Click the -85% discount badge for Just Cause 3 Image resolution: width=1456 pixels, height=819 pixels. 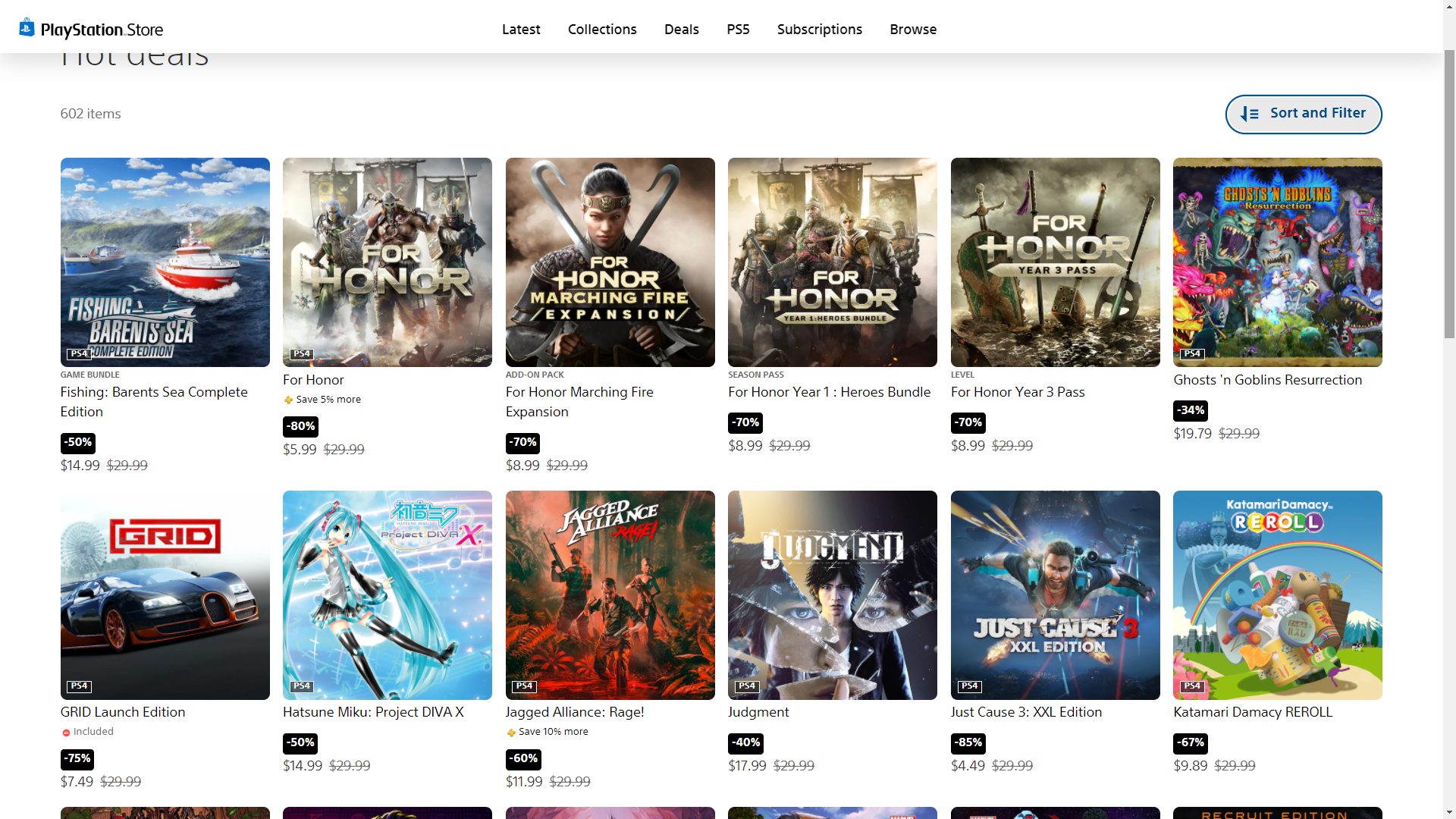coord(968,742)
